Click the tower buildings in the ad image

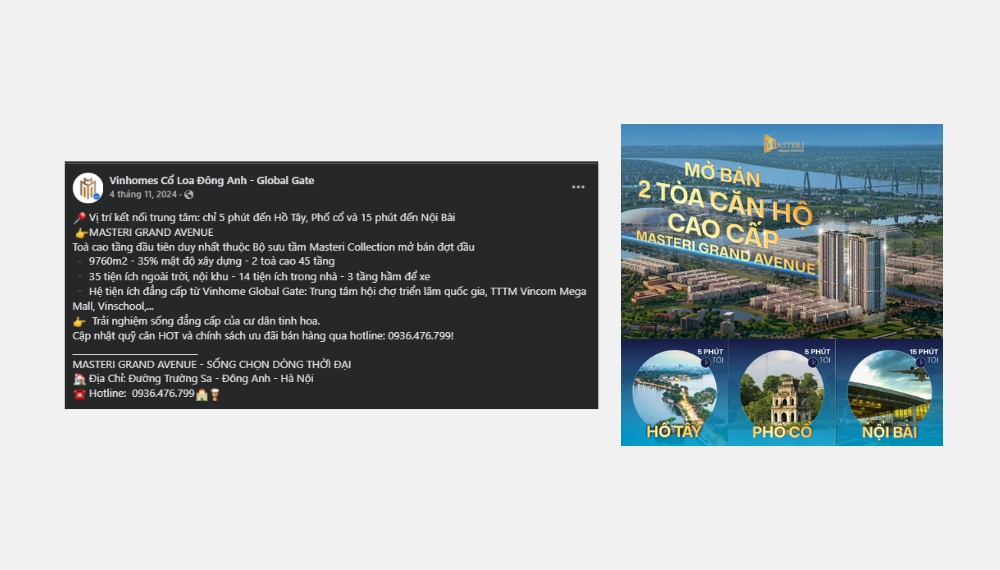point(853,271)
